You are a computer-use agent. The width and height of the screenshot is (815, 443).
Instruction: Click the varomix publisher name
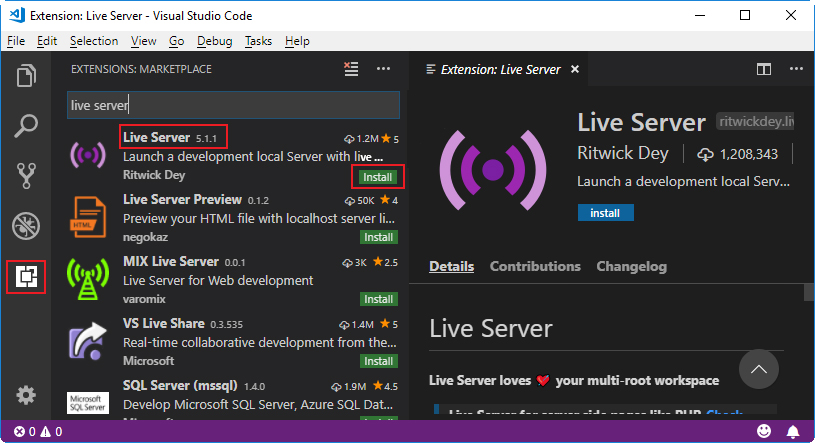[144, 299]
